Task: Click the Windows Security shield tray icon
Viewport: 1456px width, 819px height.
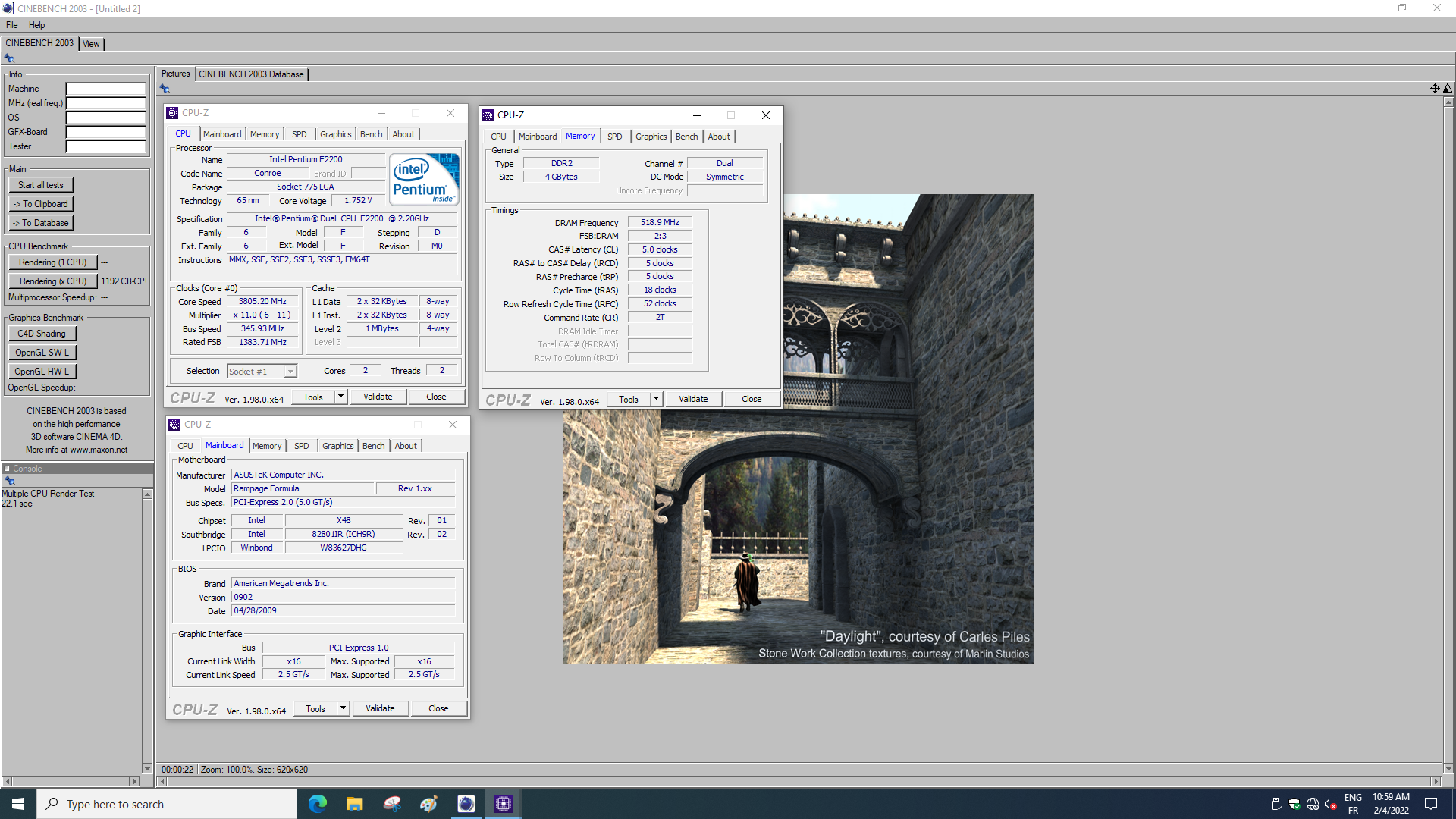Action: pyautogui.click(x=1294, y=804)
